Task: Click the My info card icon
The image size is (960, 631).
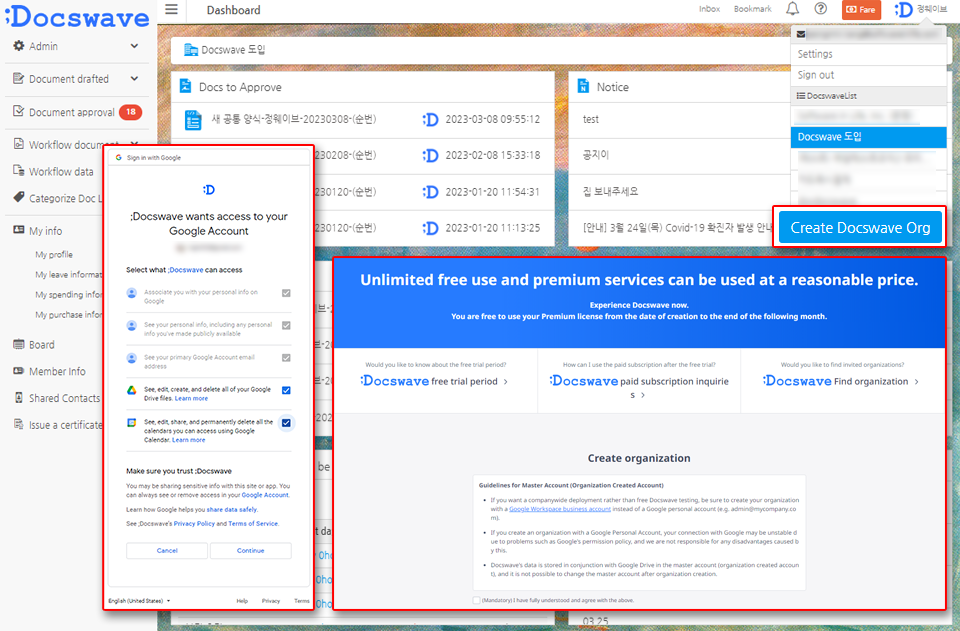Action: [x=19, y=230]
